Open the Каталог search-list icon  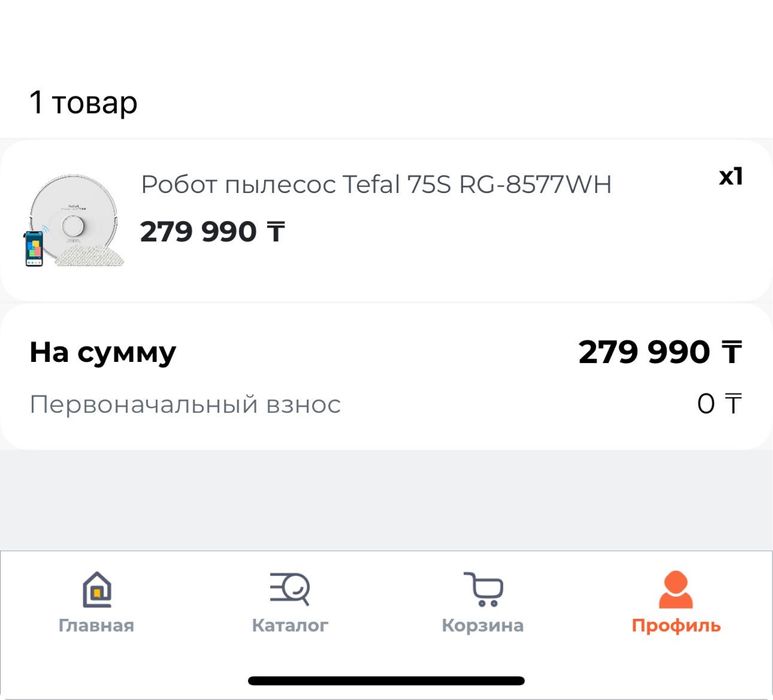click(290, 588)
